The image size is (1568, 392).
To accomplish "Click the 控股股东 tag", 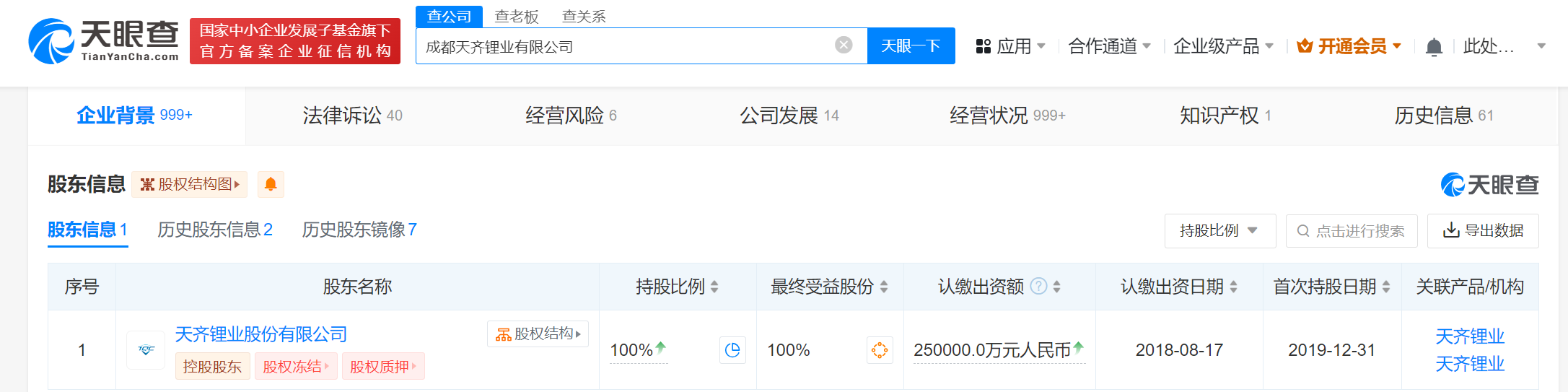I will [x=212, y=366].
